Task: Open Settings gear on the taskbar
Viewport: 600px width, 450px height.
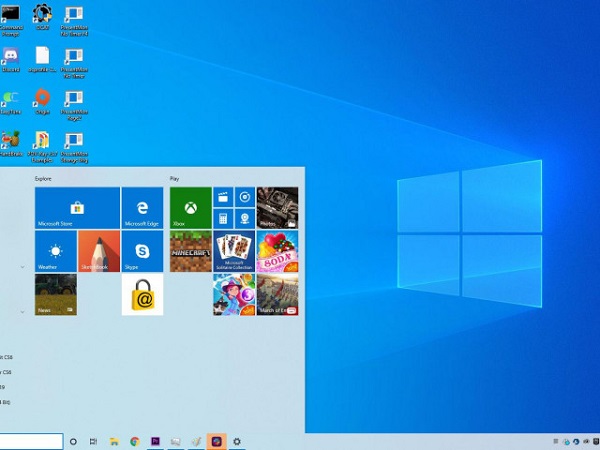Action: point(237,442)
